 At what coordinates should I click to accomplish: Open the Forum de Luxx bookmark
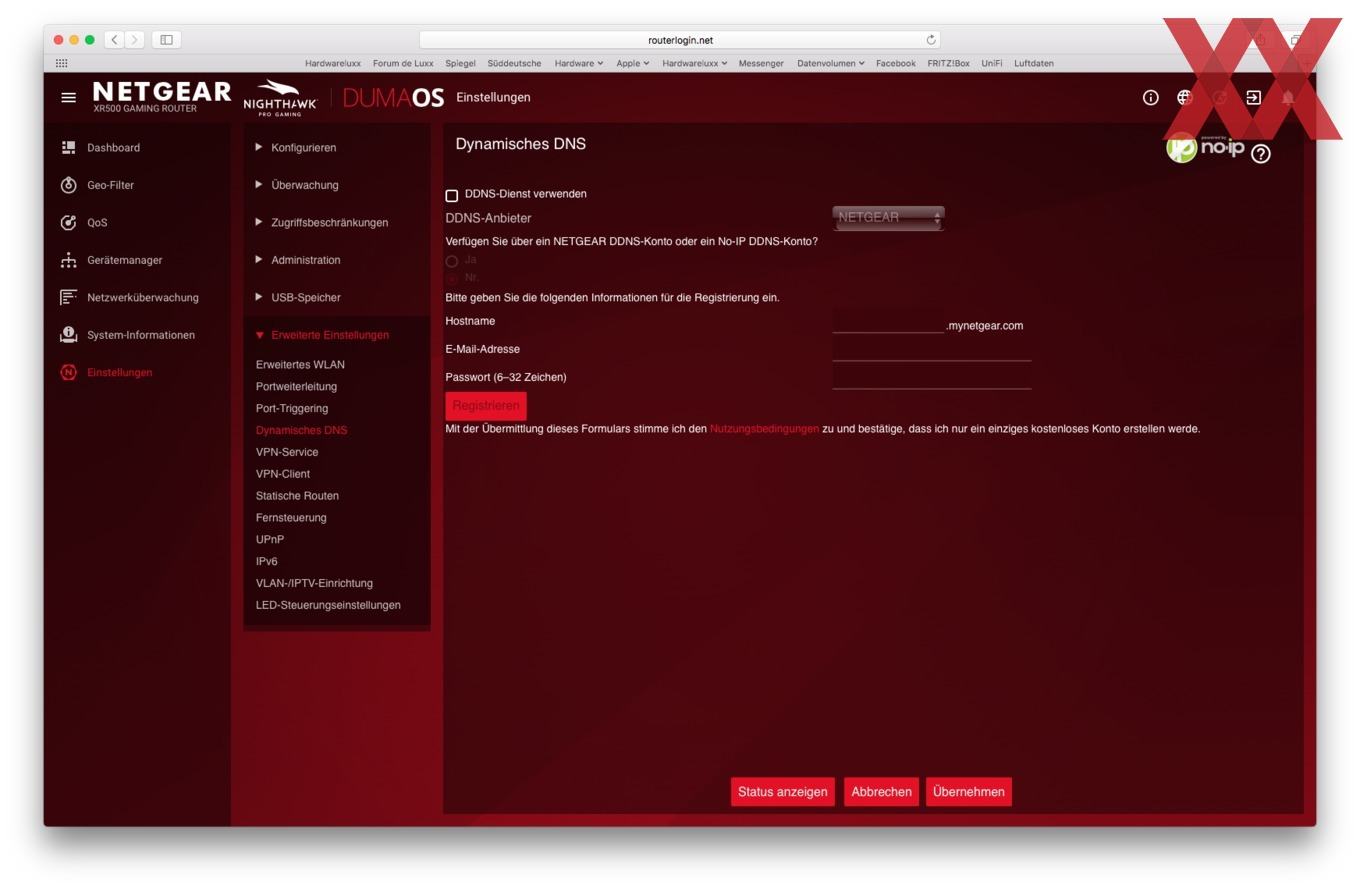pos(403,63)
